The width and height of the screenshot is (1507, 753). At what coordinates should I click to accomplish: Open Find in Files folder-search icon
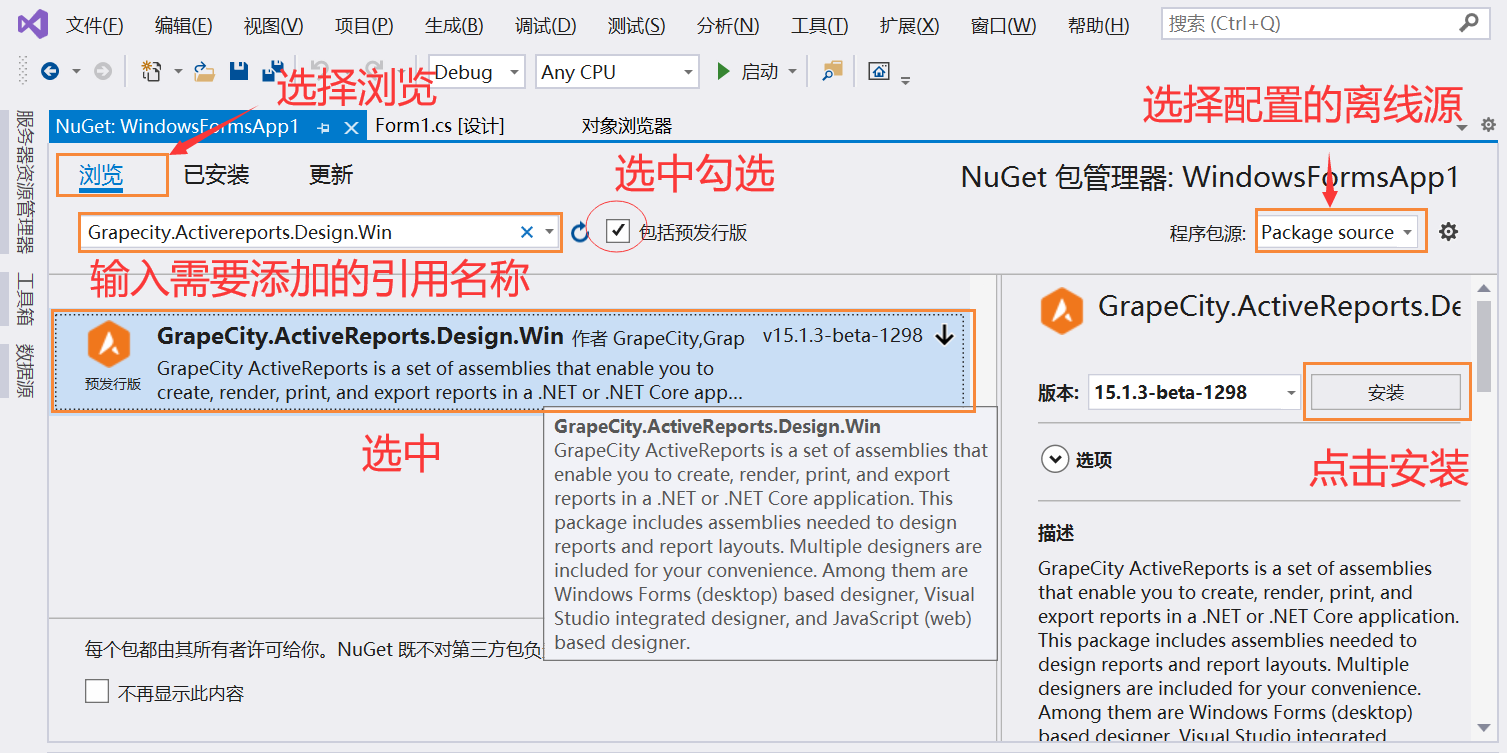point(832,71)
